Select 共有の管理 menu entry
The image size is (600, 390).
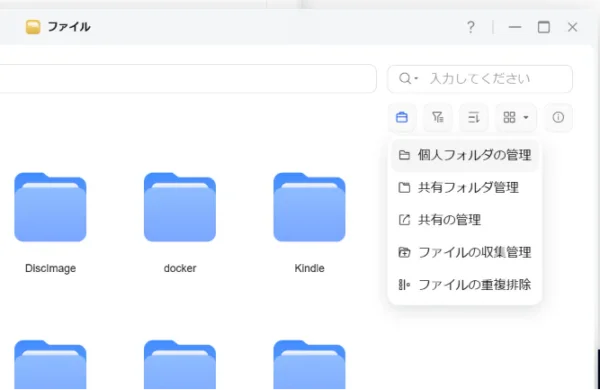click(x=465, y=220)
